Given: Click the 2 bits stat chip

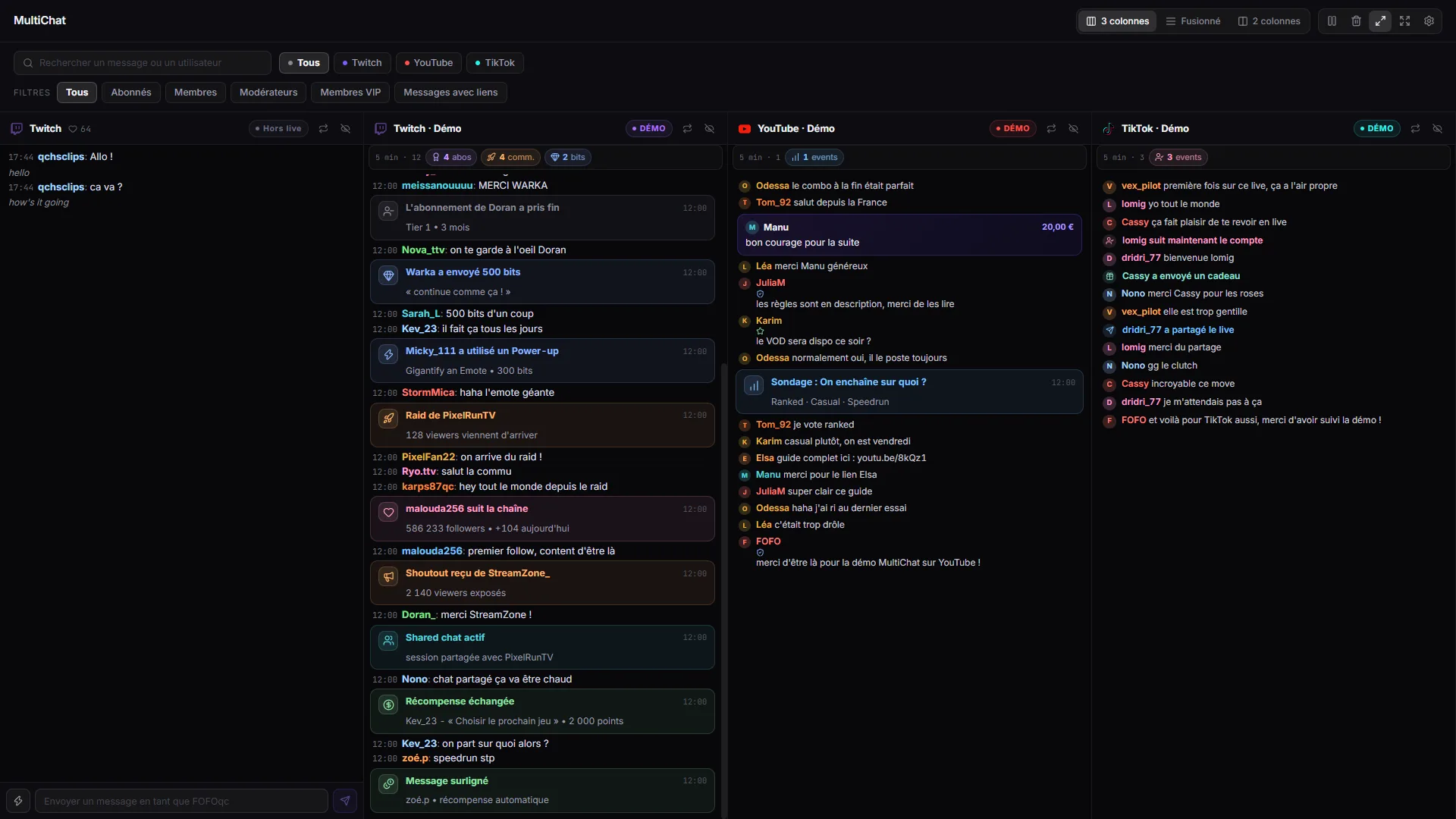Looking at the screenshot, I should pyautogui.click(x=568, y=158).
